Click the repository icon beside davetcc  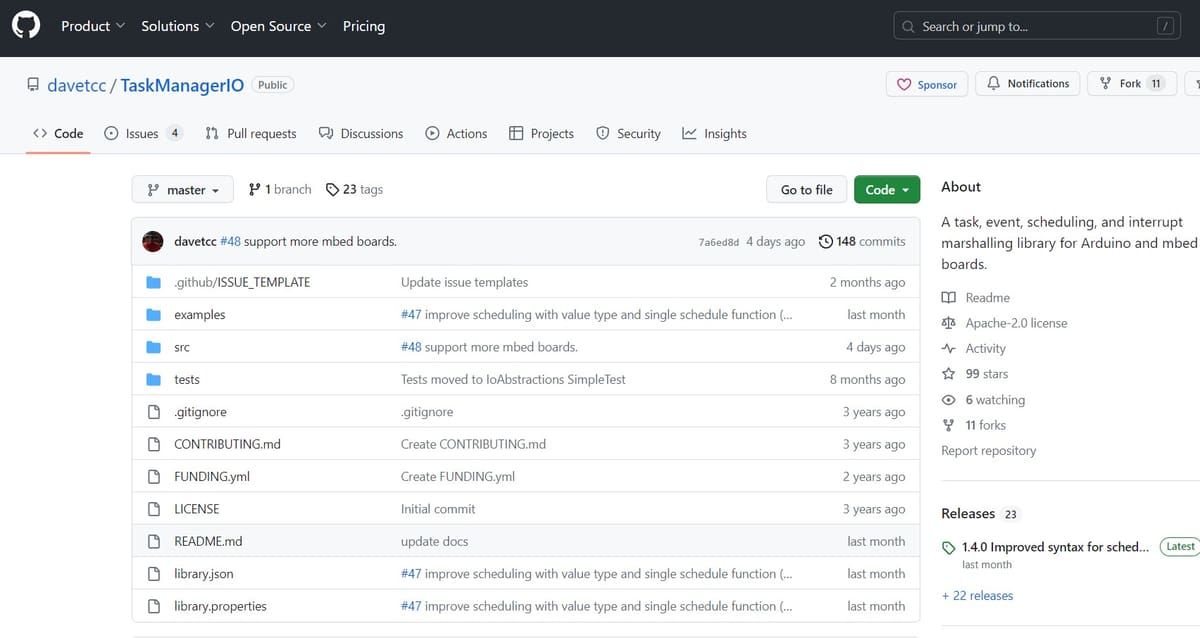(33, 85)
